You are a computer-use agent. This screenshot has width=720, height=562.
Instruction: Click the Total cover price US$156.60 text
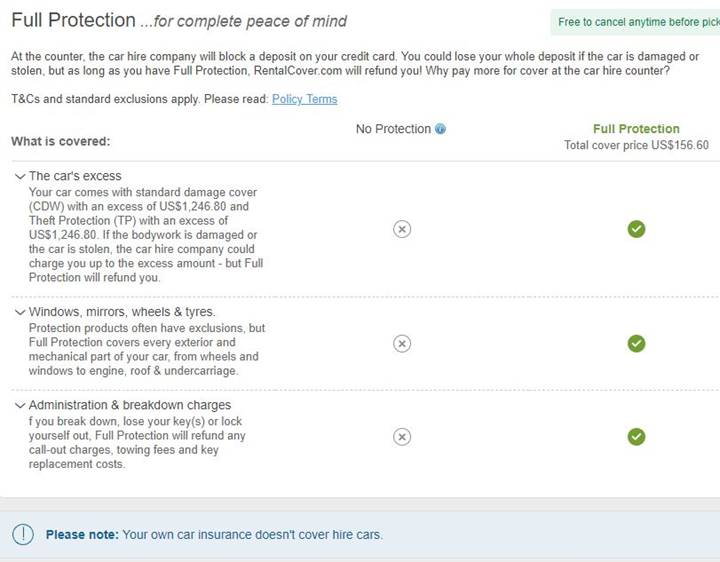pos(636,145)
